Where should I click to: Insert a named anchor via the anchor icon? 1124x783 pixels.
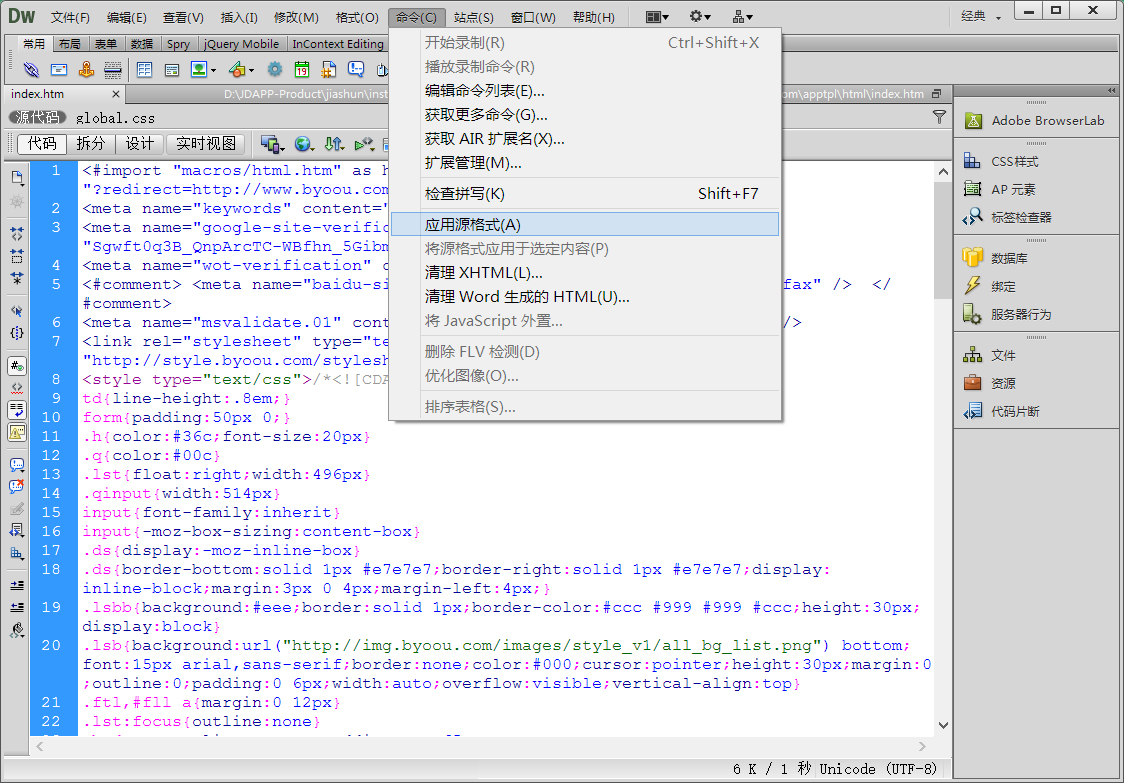pyautogui.click(x=87, y=70)
